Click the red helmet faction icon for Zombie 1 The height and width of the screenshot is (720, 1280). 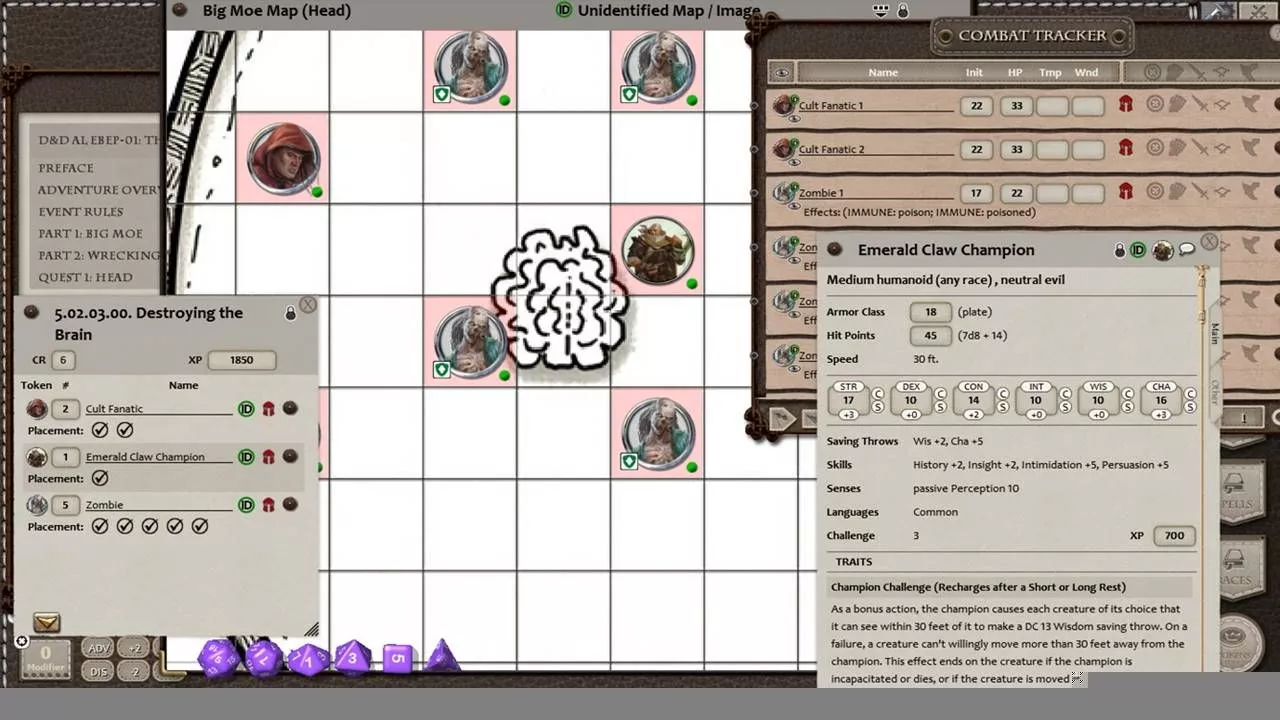(x=1125, y=191)
